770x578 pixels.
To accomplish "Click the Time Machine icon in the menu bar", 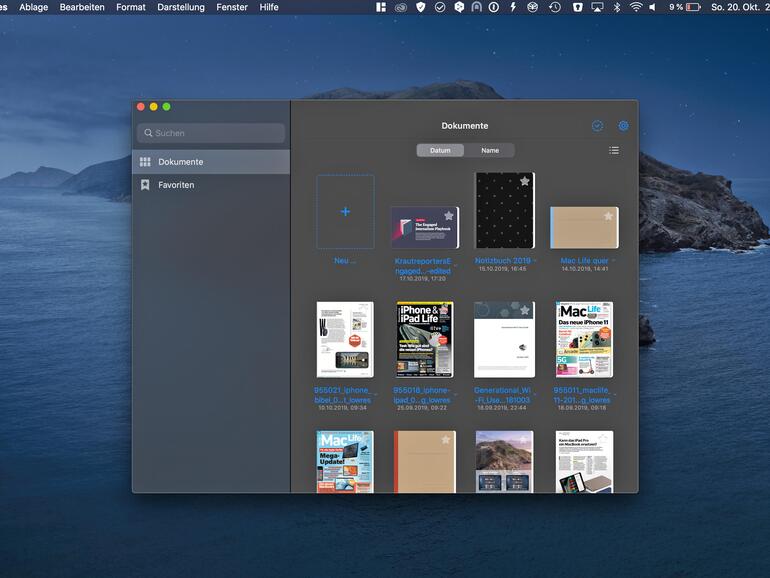I will click(554, 7).
